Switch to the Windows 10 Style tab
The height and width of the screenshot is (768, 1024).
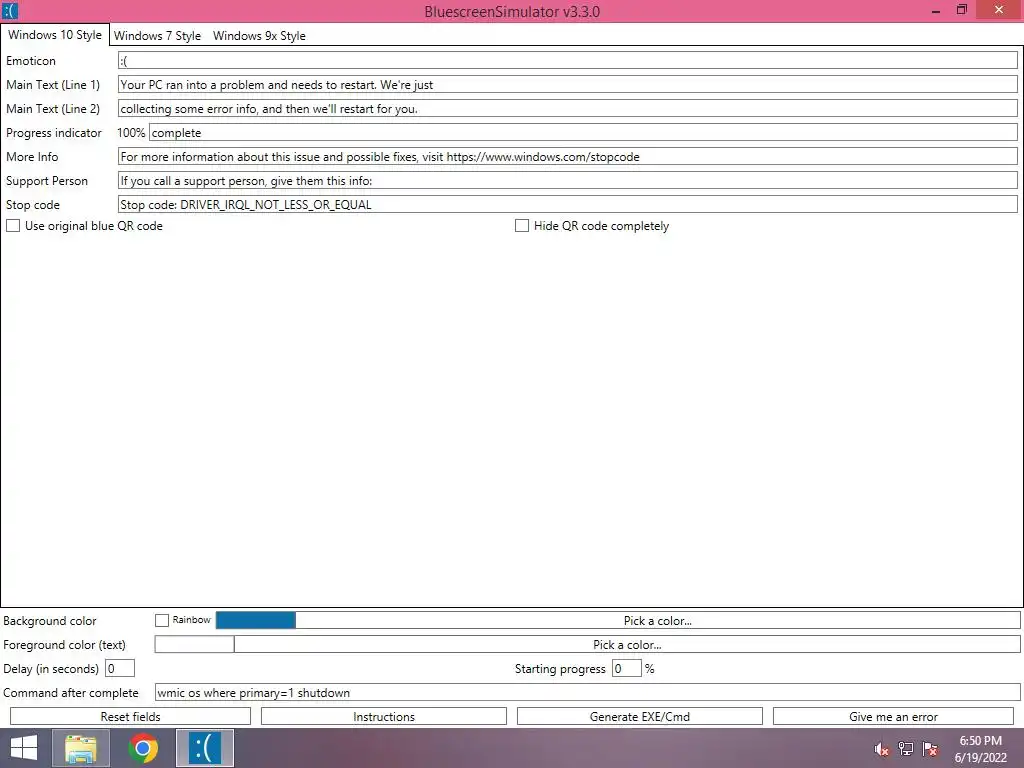(55, 35)
